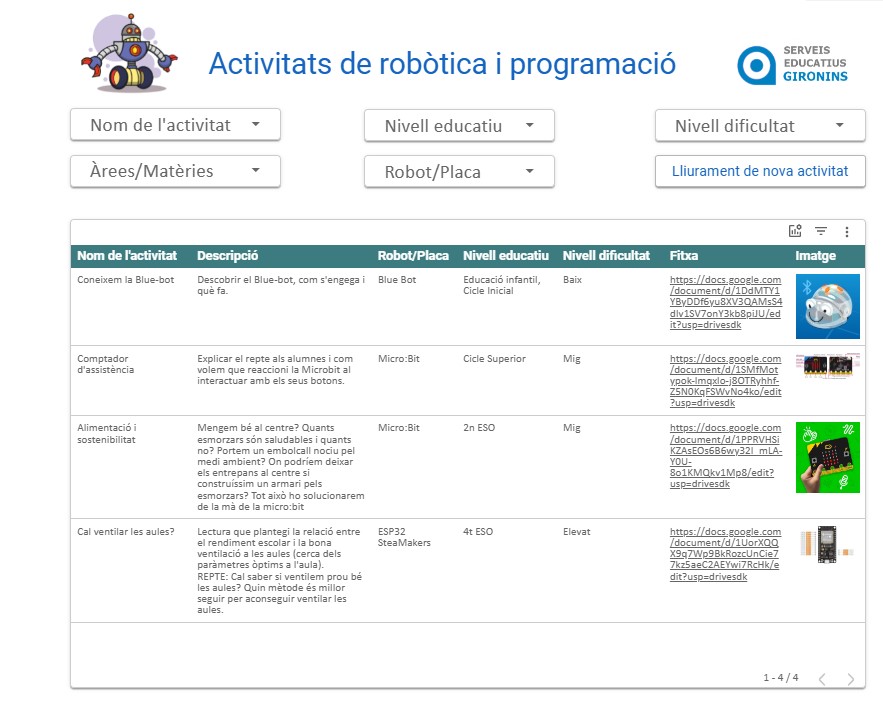Open the three-dot more options menu
The width and height of the screenshot is (883, 703).
coord(847,231)
